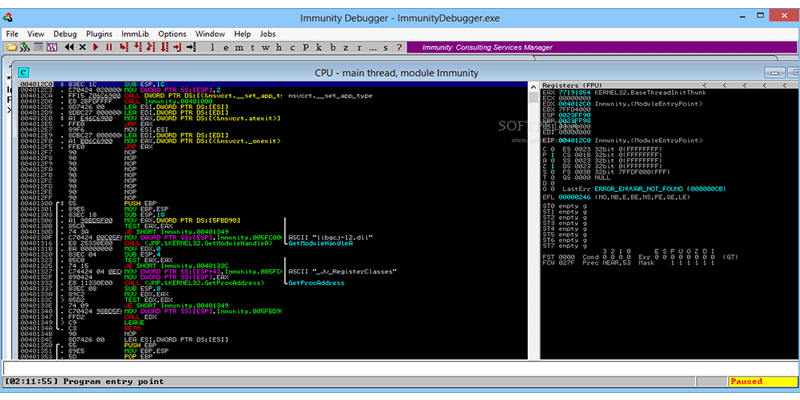Viewport: 800px width, 400px height.
Task: Open the File menu
Action: point(12,34)
